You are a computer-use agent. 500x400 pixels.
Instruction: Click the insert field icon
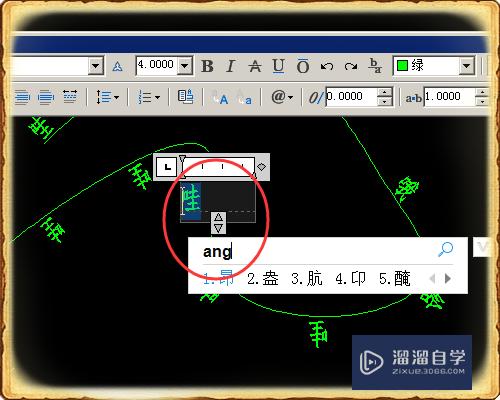tap(186, 97)
